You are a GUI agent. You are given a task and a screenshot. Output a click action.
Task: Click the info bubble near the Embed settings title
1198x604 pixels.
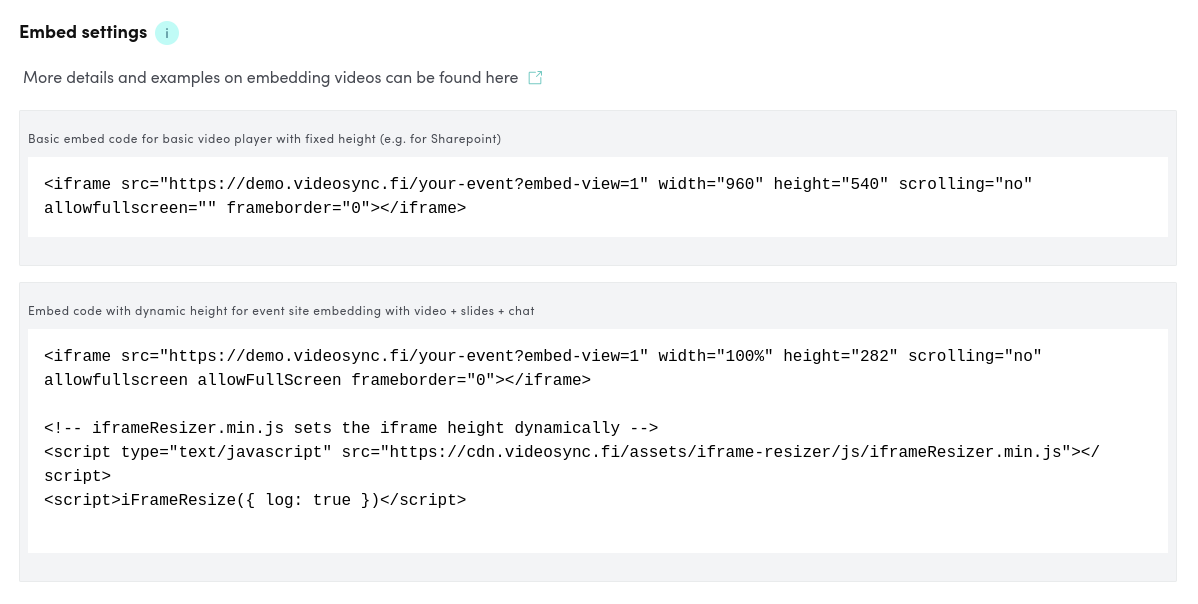pos(167,33)
